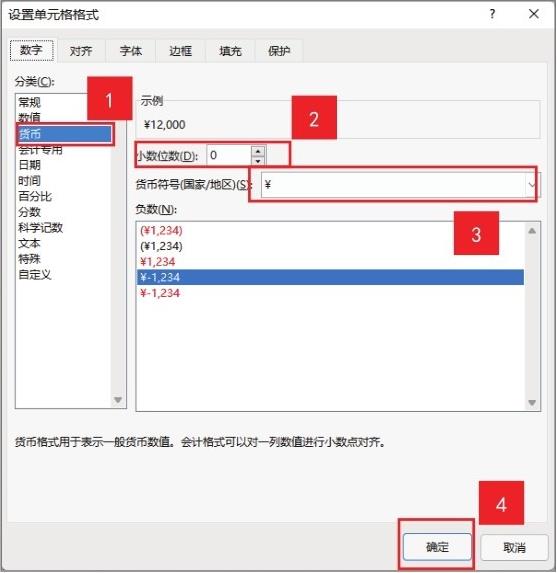Image resolution: width=557 pixels, height=573 pixels.
Task: Open the 填充 tab
Action: (230, 51)
